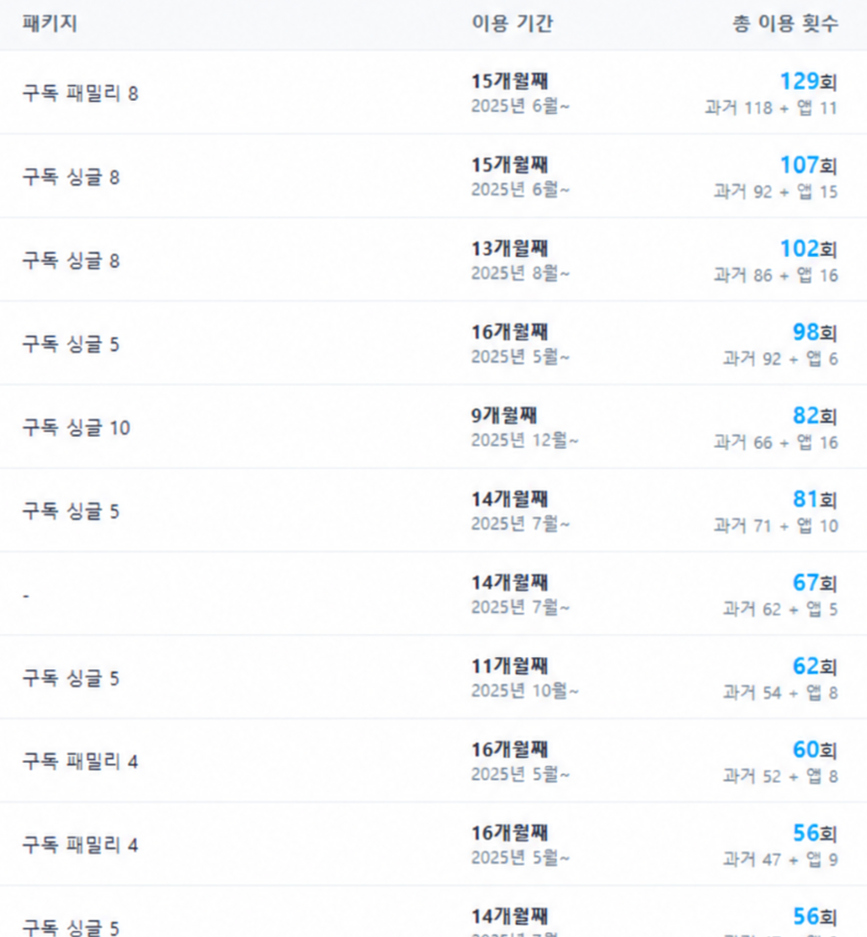Viewport: 867px width, 937px height.
Task: Click the 총 이용 횟수 column header
Action: pos(785,23)
